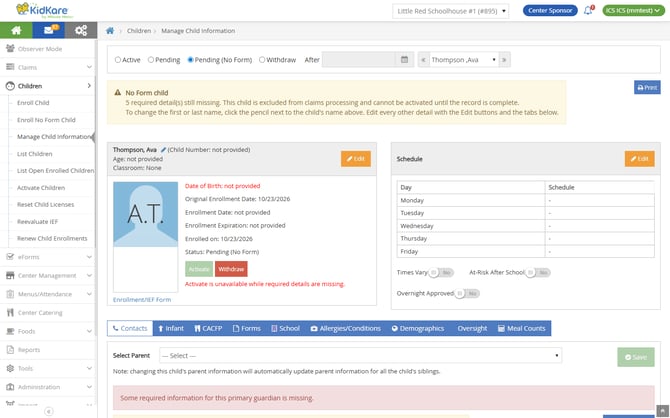Expand the Center Management chevron
The width and height of the screenshot is (670, 418).
coord(89,275)
